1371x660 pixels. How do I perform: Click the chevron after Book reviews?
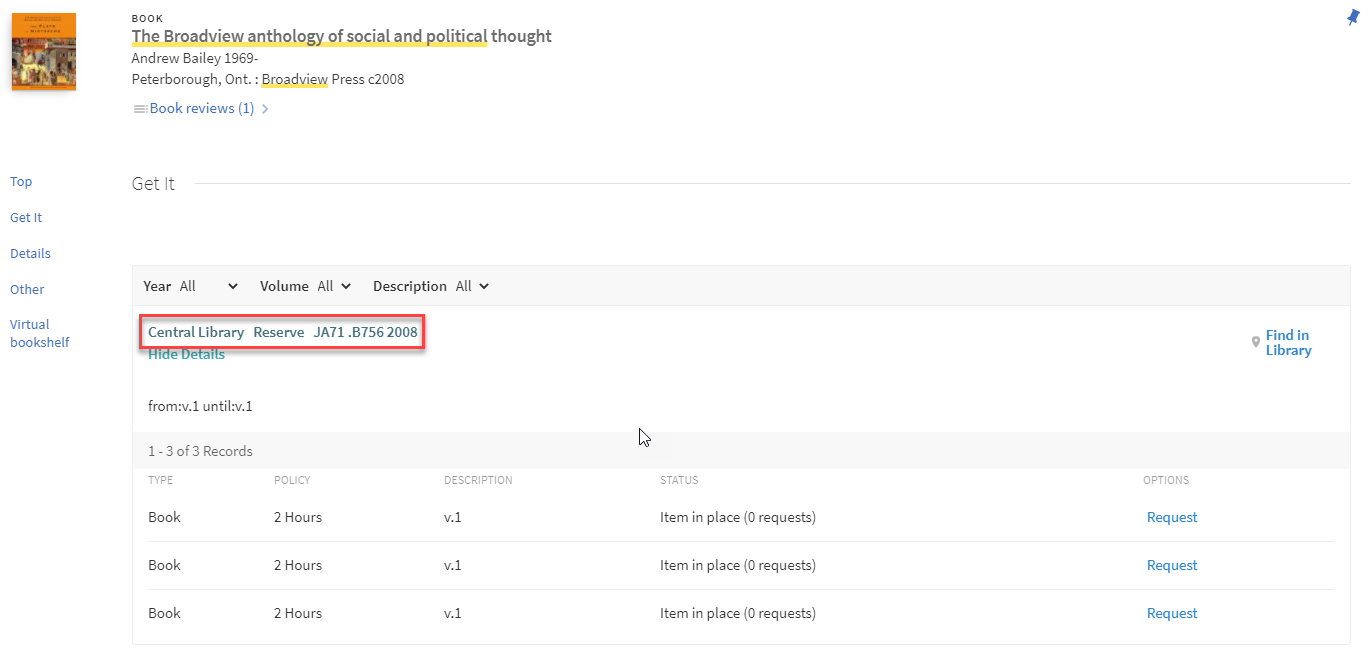point(265,109)
